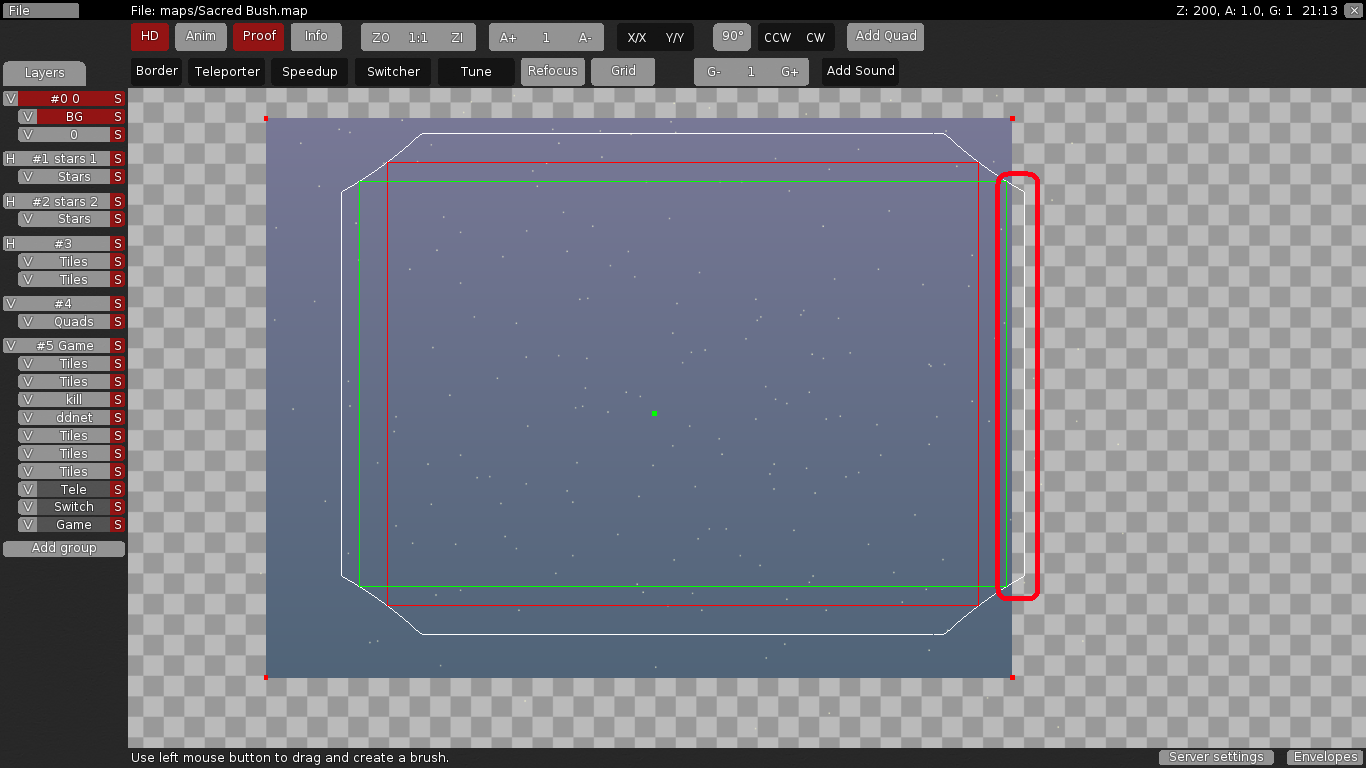Viewport: 1366px width, 768px height.
Task: Toggle the Grid display
Action: tap(623, 71)
